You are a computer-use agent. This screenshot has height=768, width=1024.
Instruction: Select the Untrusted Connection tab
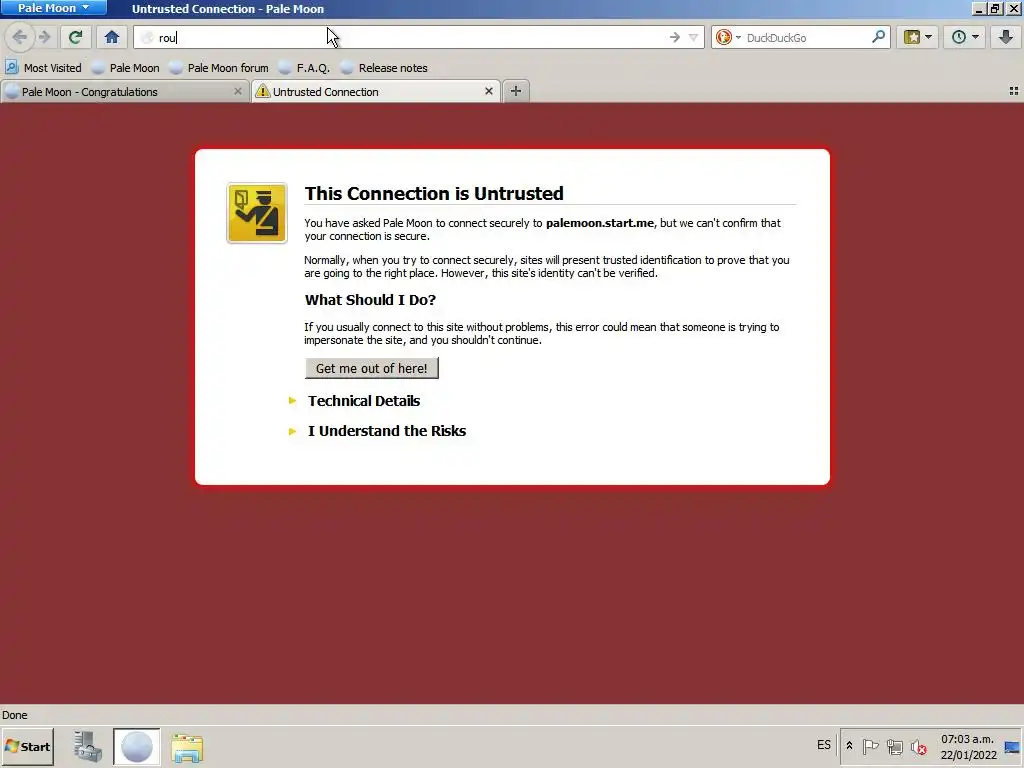pos(376,91)
